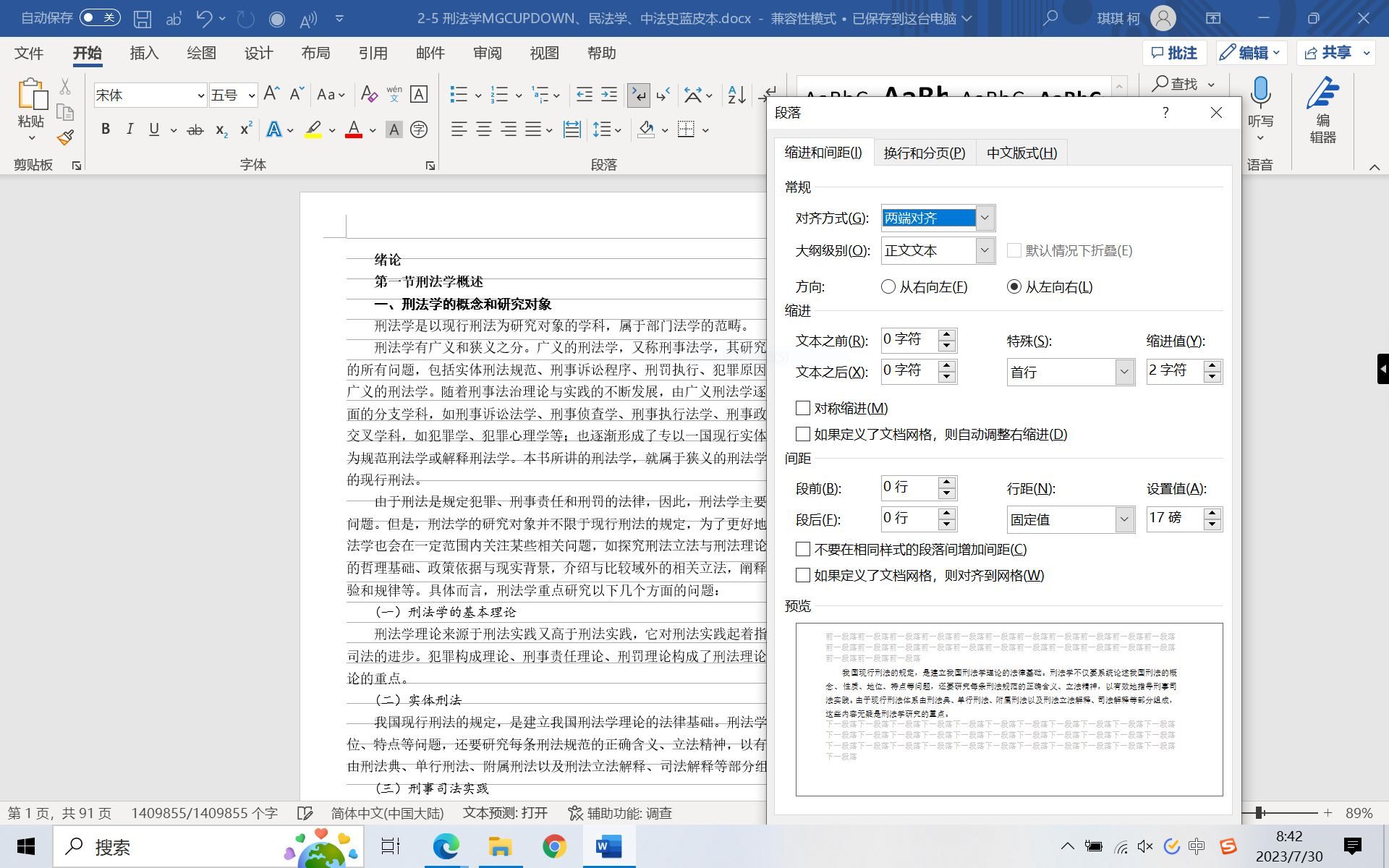Open the alignment 对齐方式 dropdown
Screen dimensions: 1389x868
(985, 218)
